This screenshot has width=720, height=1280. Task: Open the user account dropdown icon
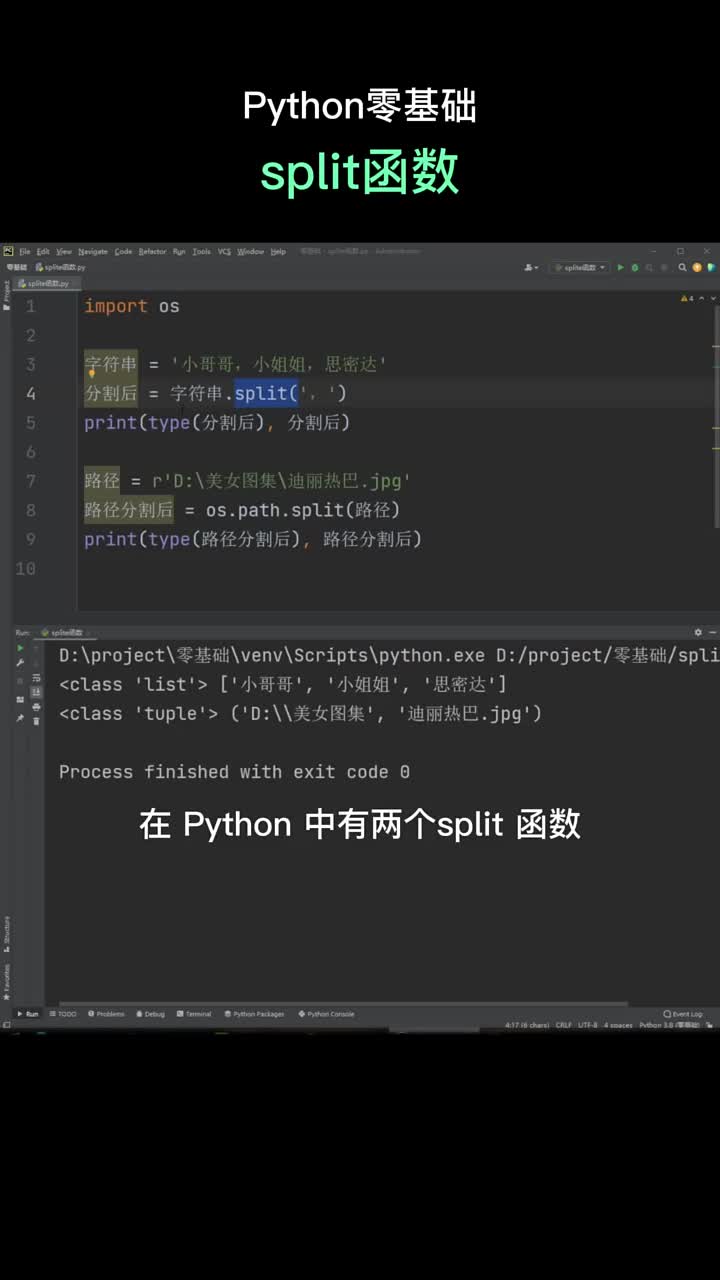click(x=532, y=268)
